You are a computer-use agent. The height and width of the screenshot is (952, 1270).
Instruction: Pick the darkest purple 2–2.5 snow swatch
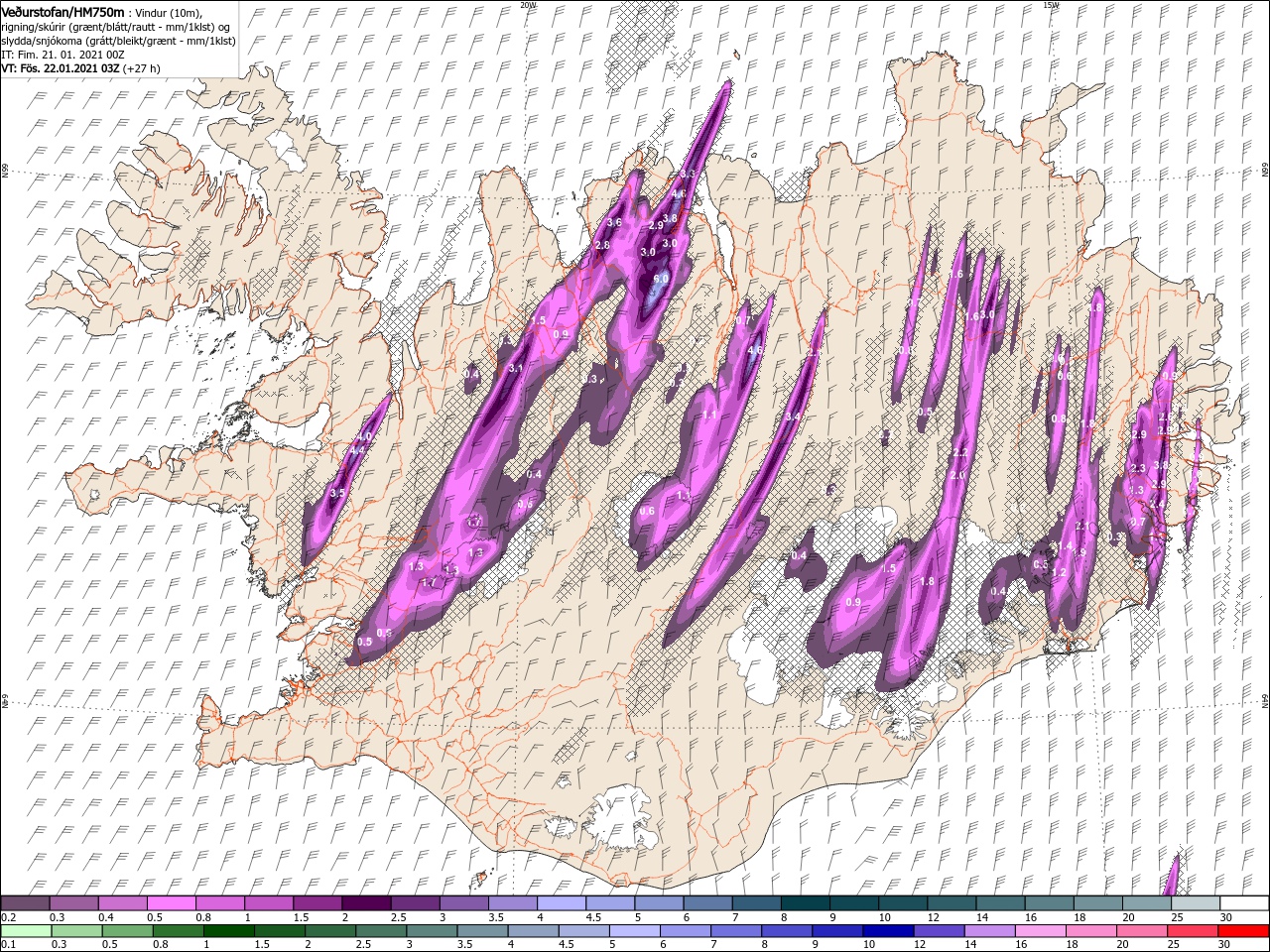pyautogui.click(x=366, y=903)
